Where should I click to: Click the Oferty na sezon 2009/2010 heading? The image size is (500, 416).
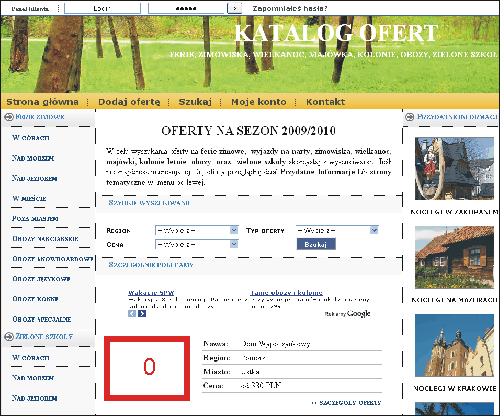[248, 130]
